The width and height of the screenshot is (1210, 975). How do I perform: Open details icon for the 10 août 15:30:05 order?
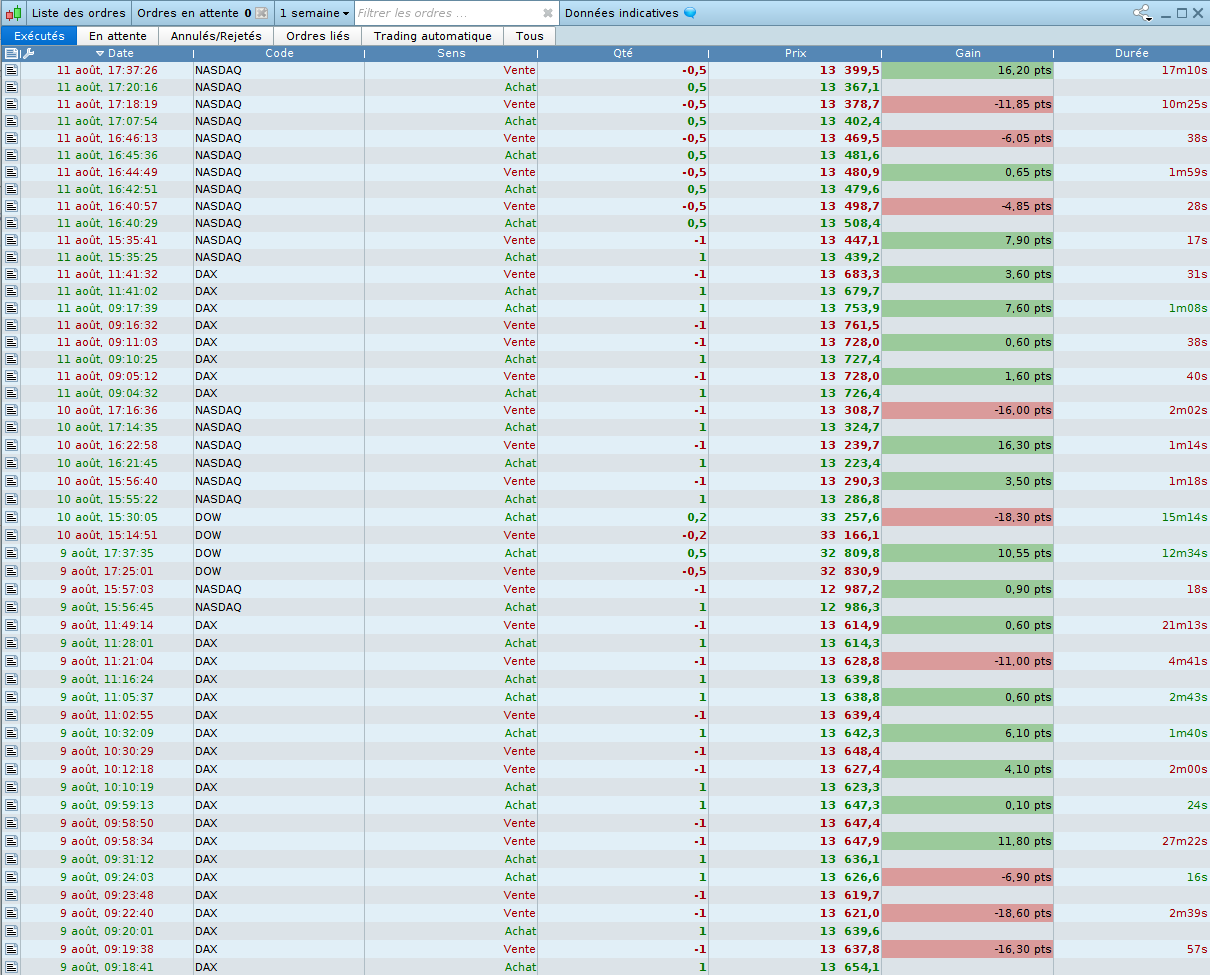[x=11, y=517]
